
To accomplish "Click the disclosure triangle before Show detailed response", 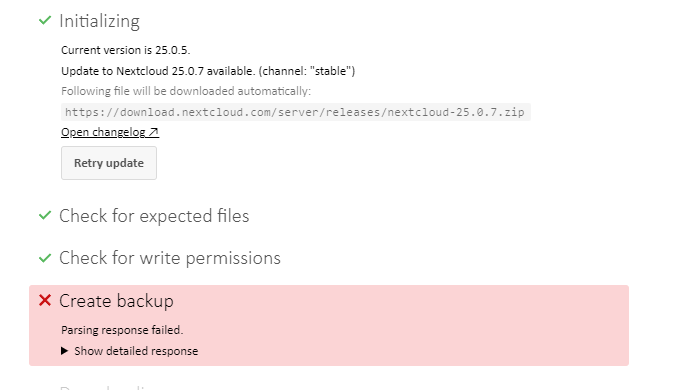I will pyautogui.click(x=65, y=351).
